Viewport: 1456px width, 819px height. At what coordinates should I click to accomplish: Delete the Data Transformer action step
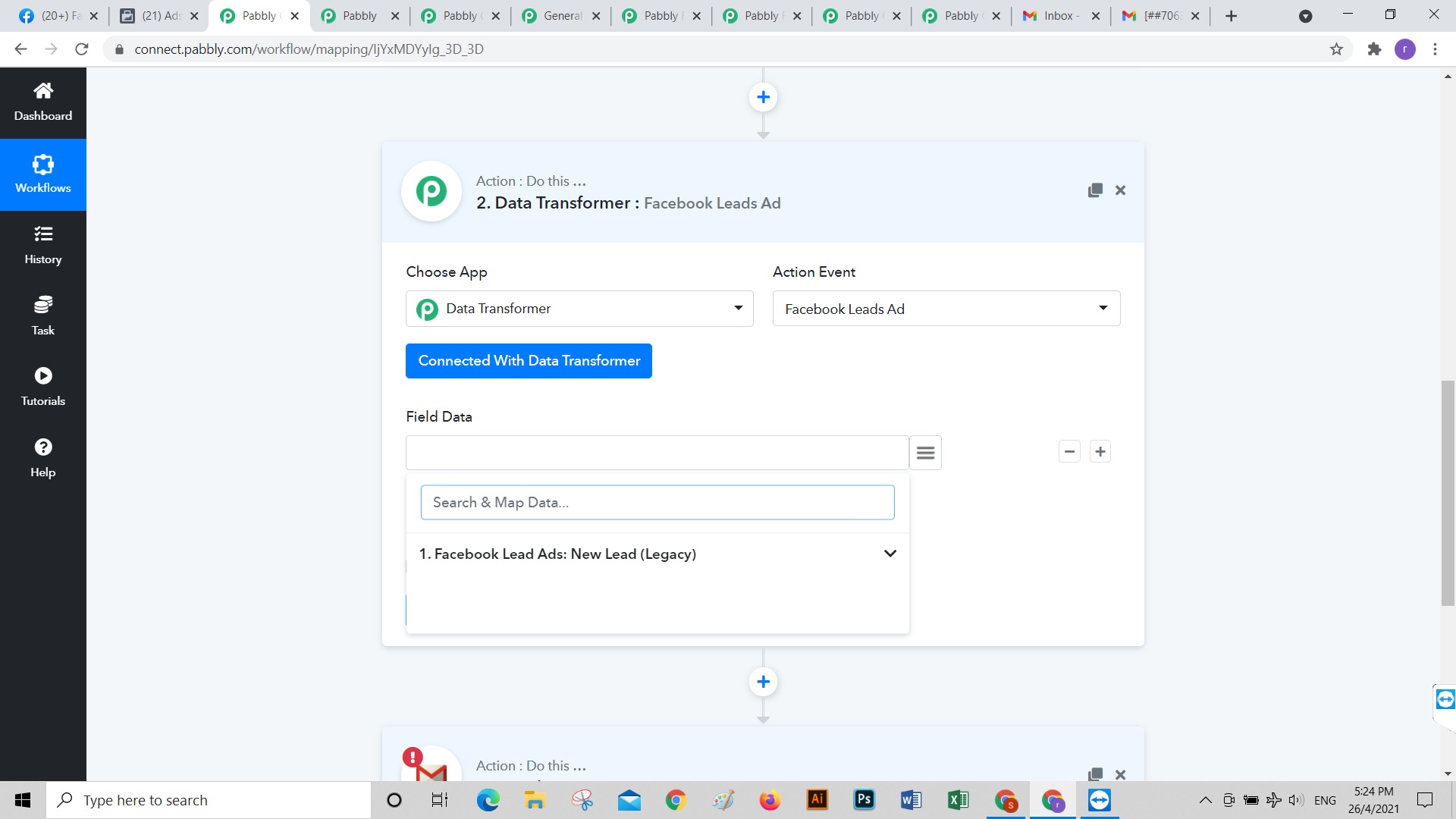tap(1120, 190)
